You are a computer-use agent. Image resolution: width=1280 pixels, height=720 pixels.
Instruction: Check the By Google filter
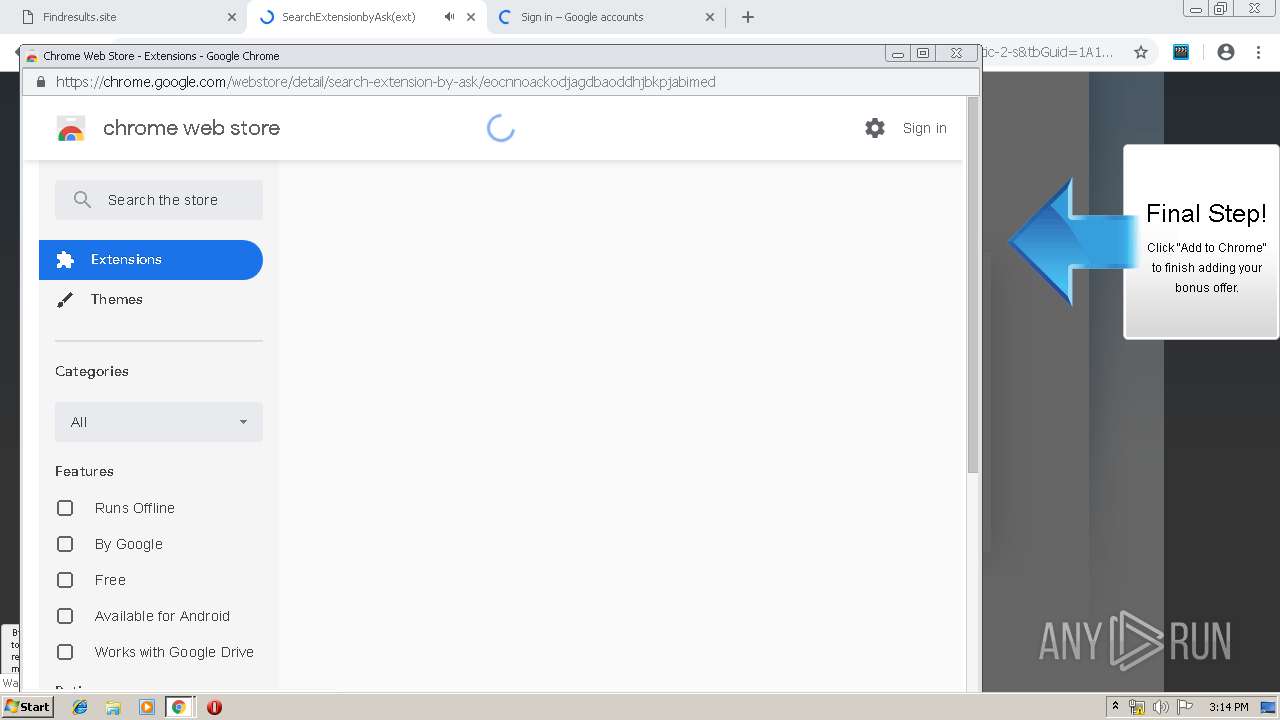tap(65, 544)
